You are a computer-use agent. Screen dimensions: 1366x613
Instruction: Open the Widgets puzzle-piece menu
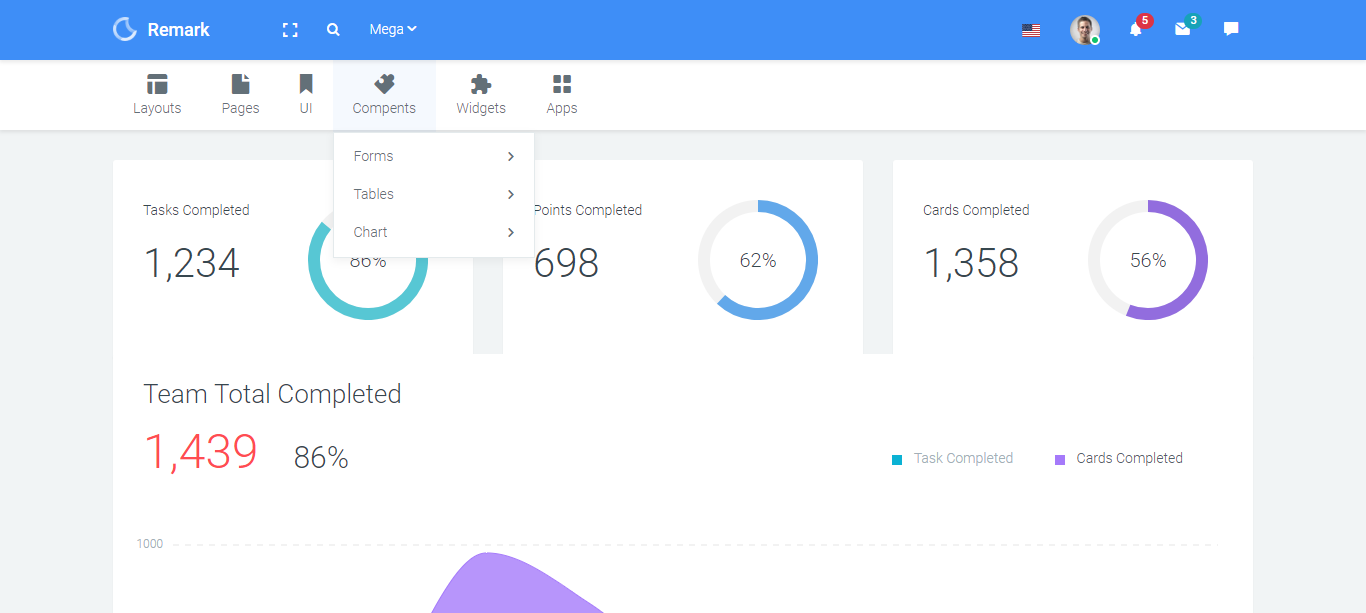(481, 95)
